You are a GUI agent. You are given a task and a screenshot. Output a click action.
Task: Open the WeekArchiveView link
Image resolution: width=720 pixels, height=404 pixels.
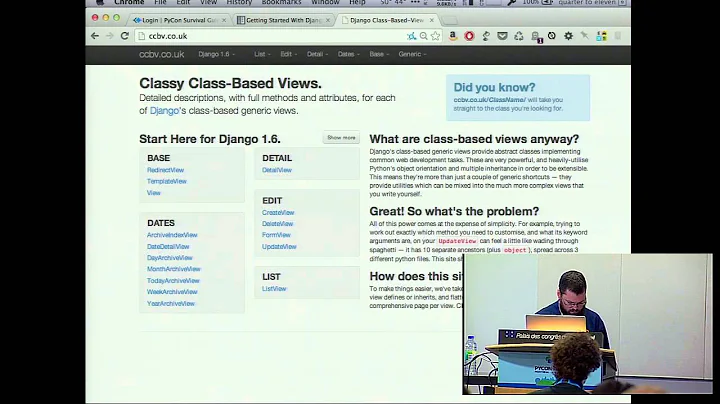click(x=172, y=292)
